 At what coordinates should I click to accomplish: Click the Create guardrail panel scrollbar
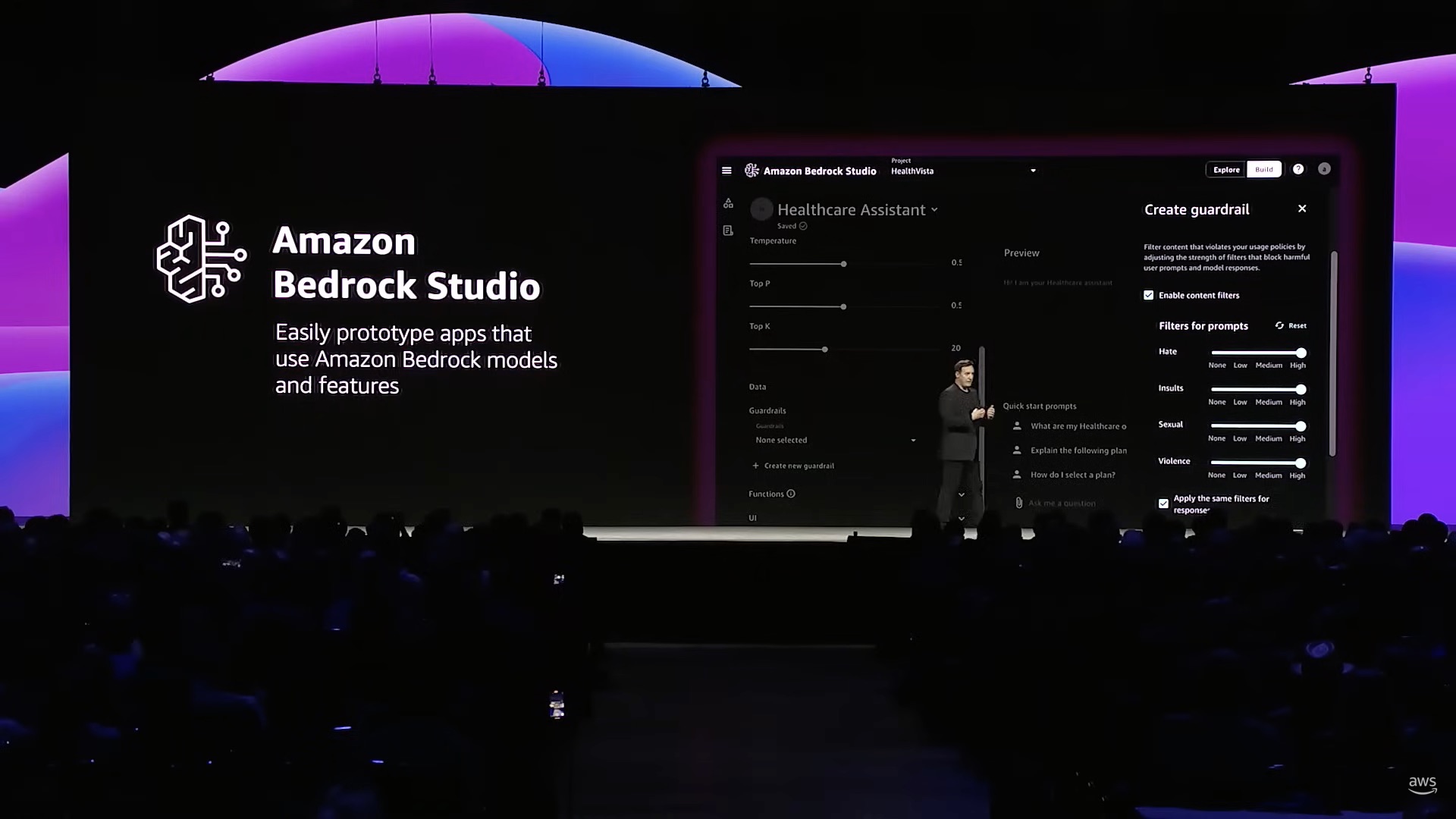pyautogui.click(x=1333, y=353)
